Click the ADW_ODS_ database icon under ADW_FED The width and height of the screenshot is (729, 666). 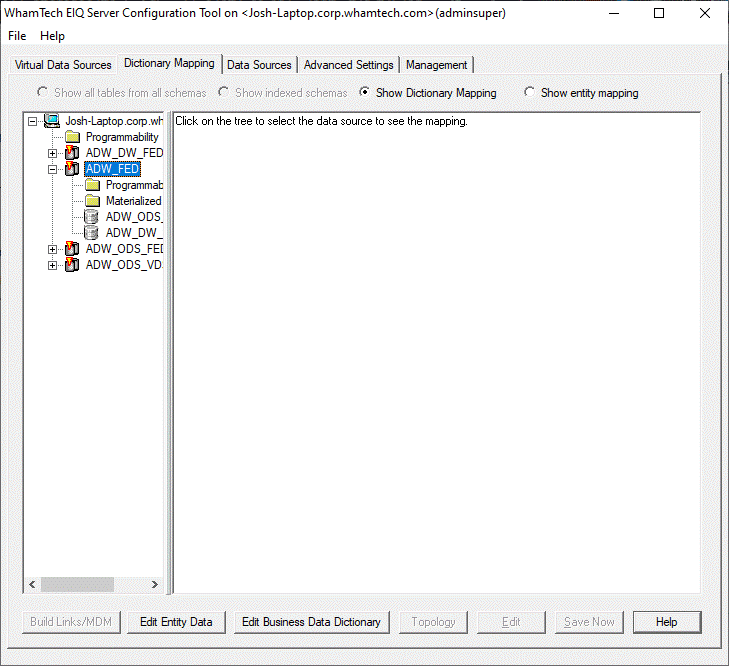point(91,217)
